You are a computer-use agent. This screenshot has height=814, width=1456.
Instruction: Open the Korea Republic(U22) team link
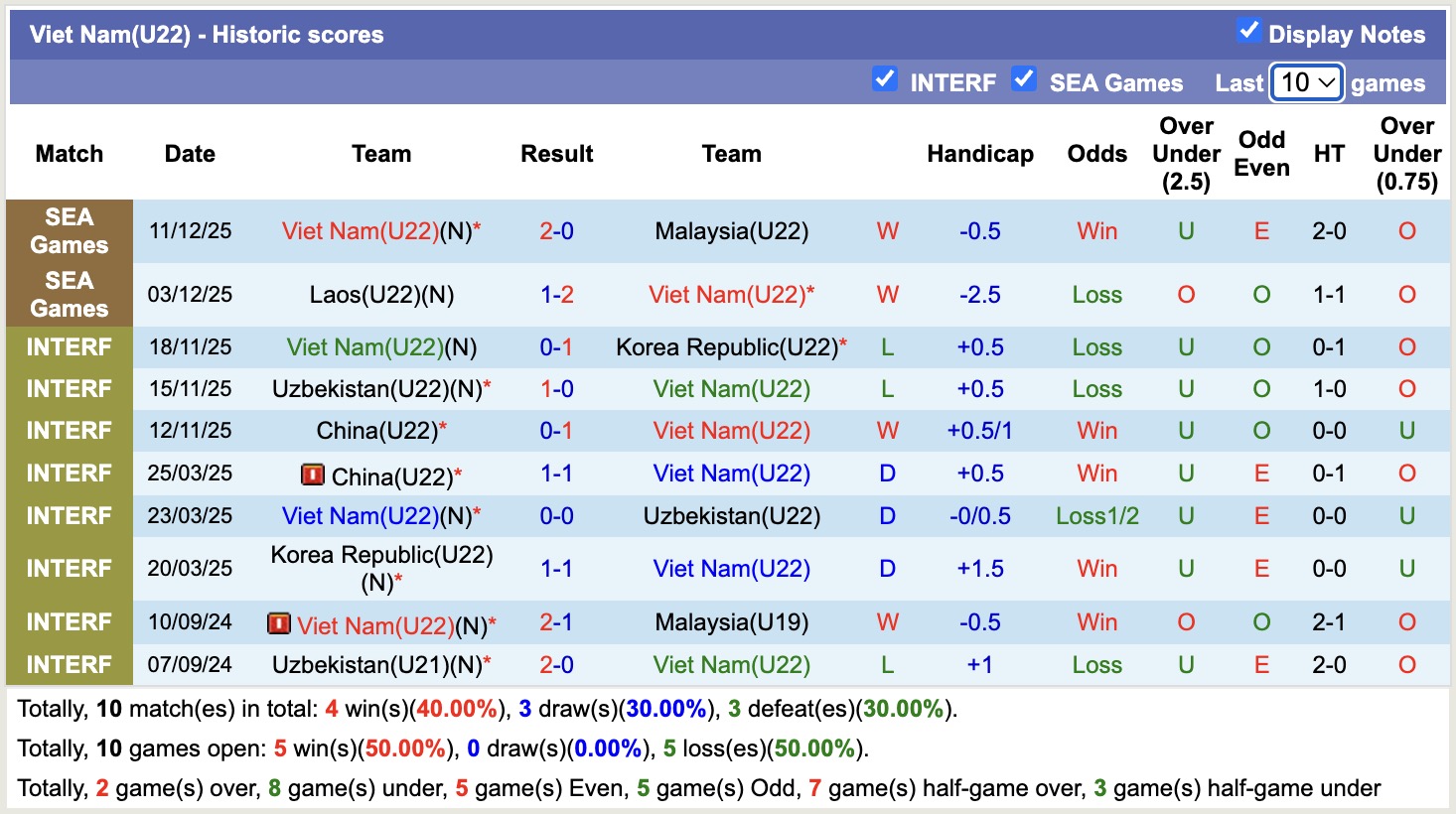732,346
